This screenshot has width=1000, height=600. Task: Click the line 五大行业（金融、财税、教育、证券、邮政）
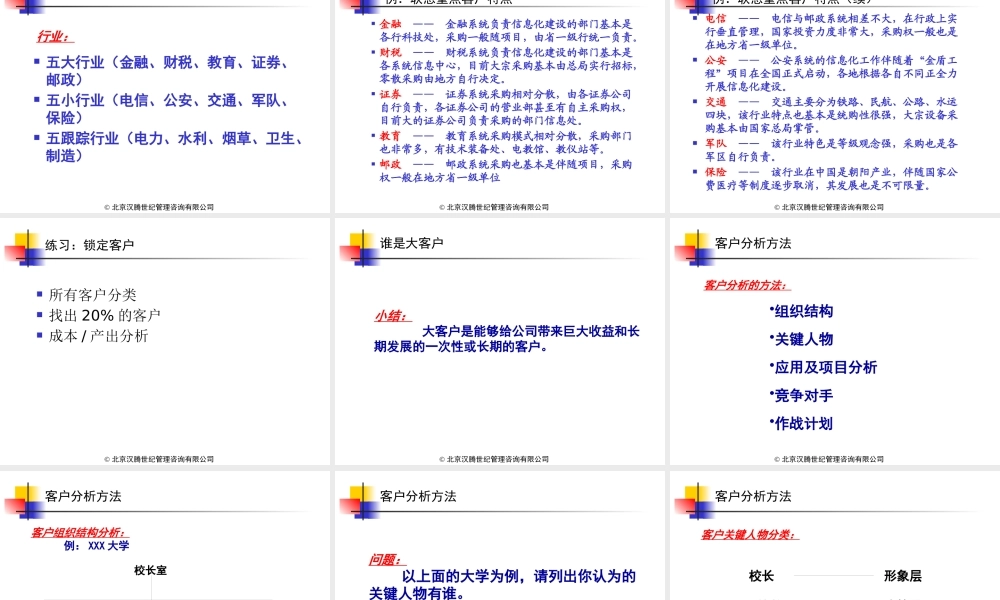pyautogui.click(x=167, y=71)
